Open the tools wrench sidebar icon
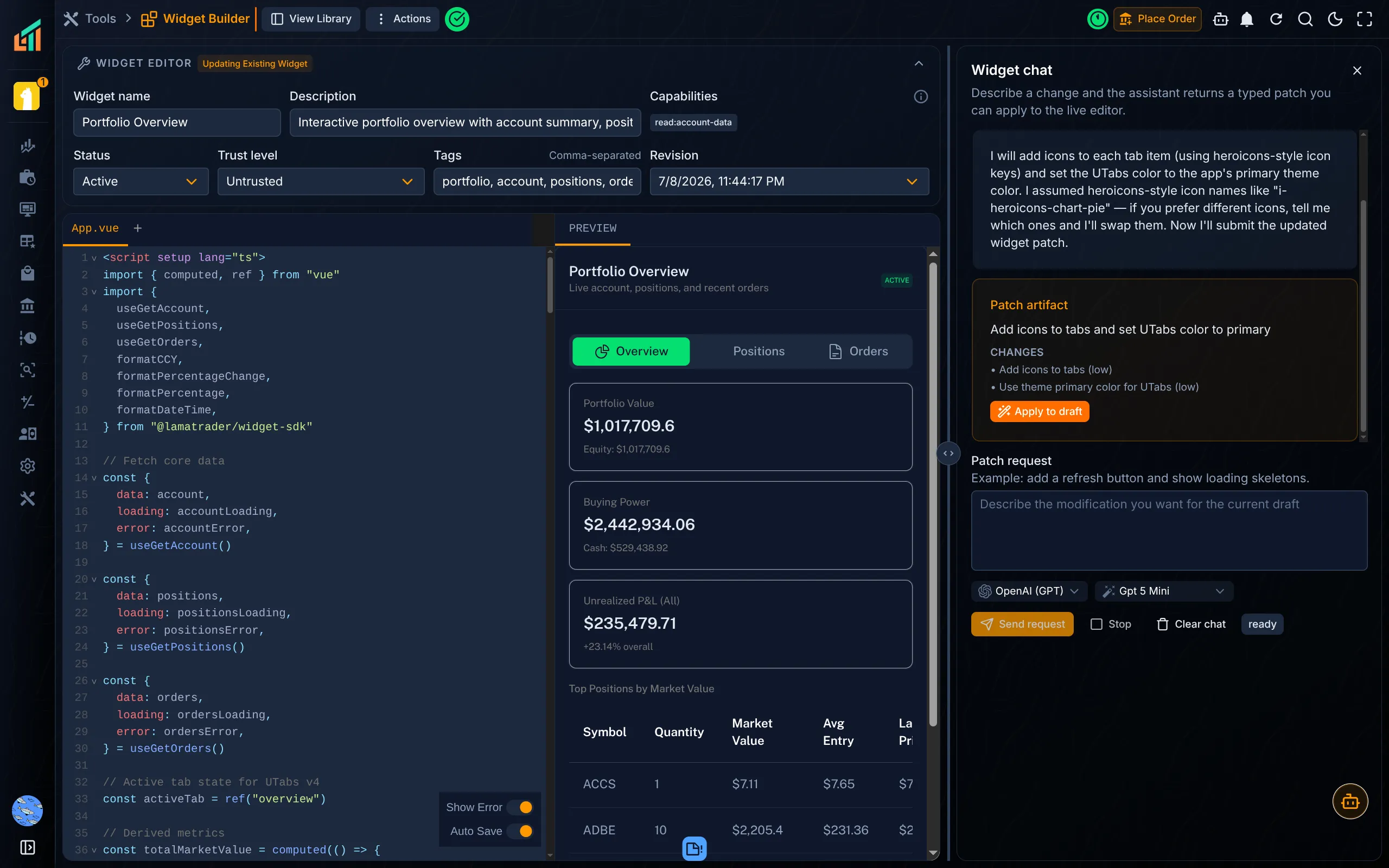1389x868 pixels. [27, 499]
